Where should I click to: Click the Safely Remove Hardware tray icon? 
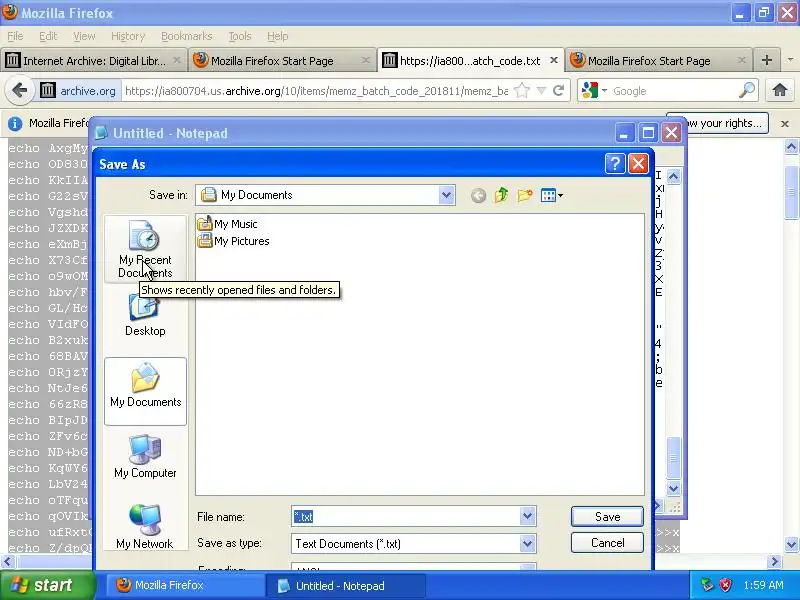pyautogui.click(x=707, y=585)
